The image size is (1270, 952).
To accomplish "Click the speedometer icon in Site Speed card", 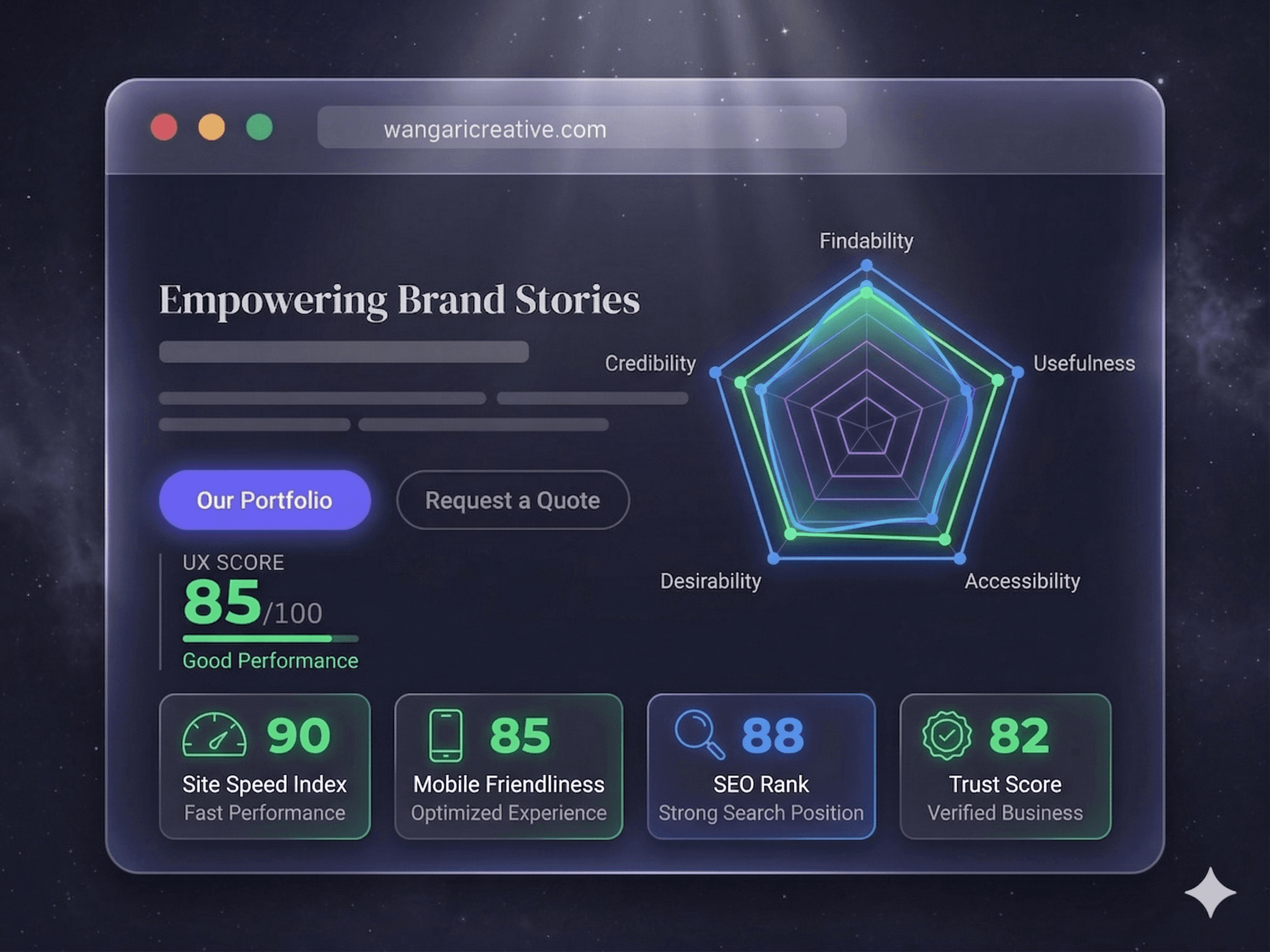I will 214,735.
